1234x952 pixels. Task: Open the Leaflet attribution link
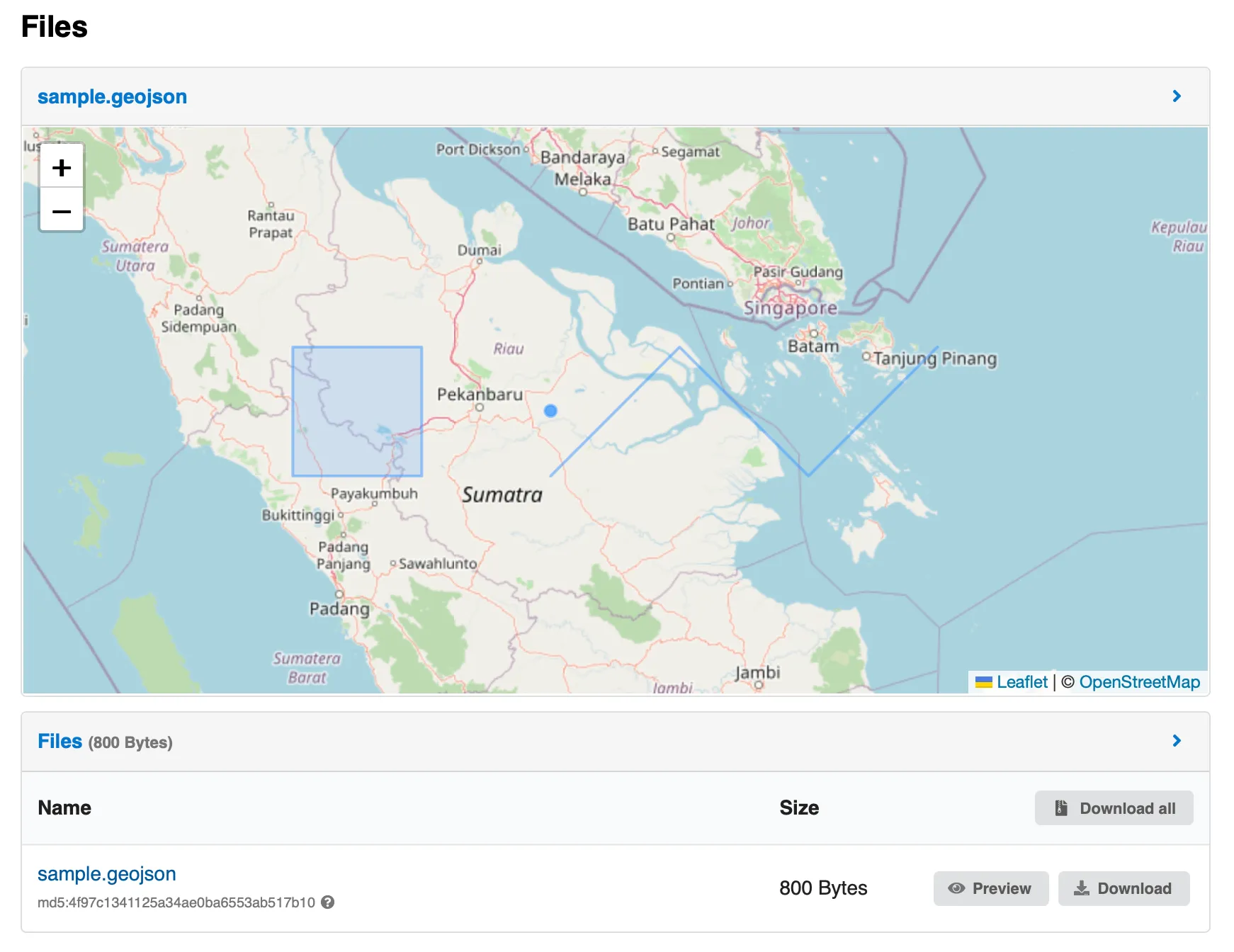click(x=1021, y=682)
